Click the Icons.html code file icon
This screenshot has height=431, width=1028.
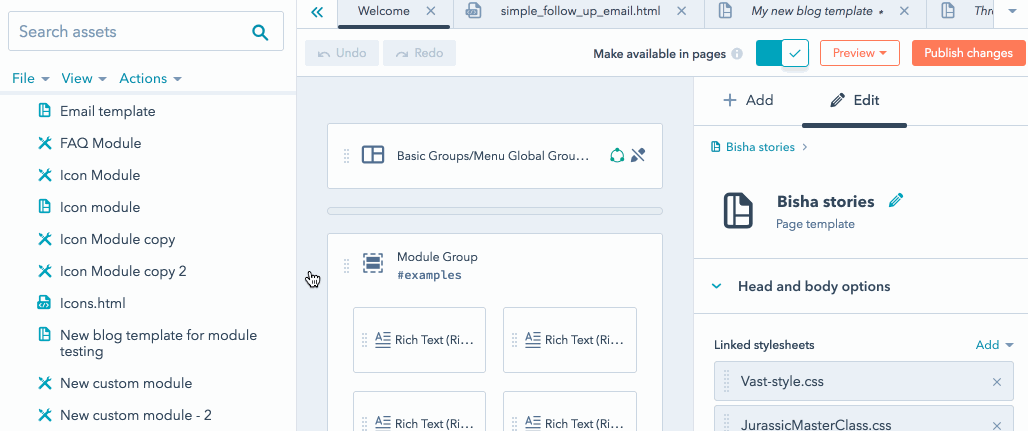click(44, 303)
